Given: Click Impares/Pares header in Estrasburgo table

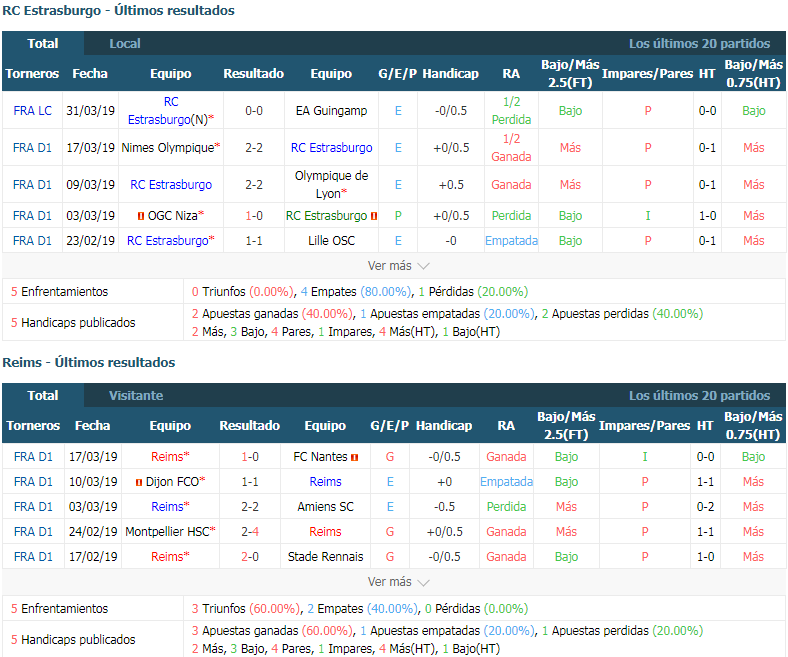Looking at the screenshot, I should pos(647,74).
